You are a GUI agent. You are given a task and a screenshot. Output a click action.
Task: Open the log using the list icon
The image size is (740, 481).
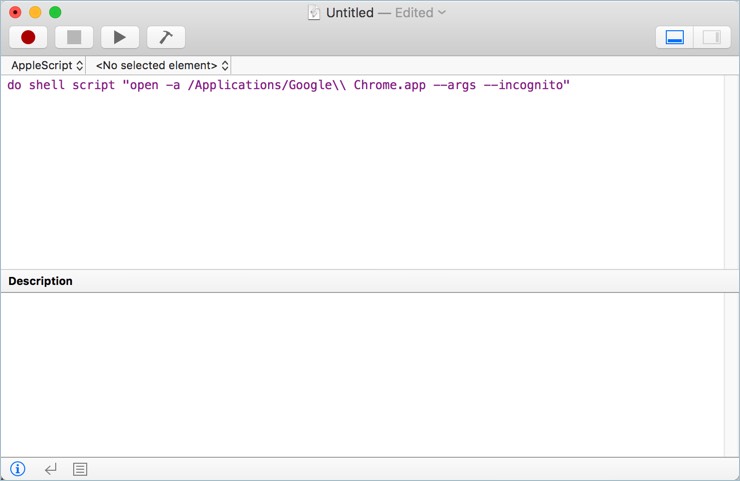(80, 469)
